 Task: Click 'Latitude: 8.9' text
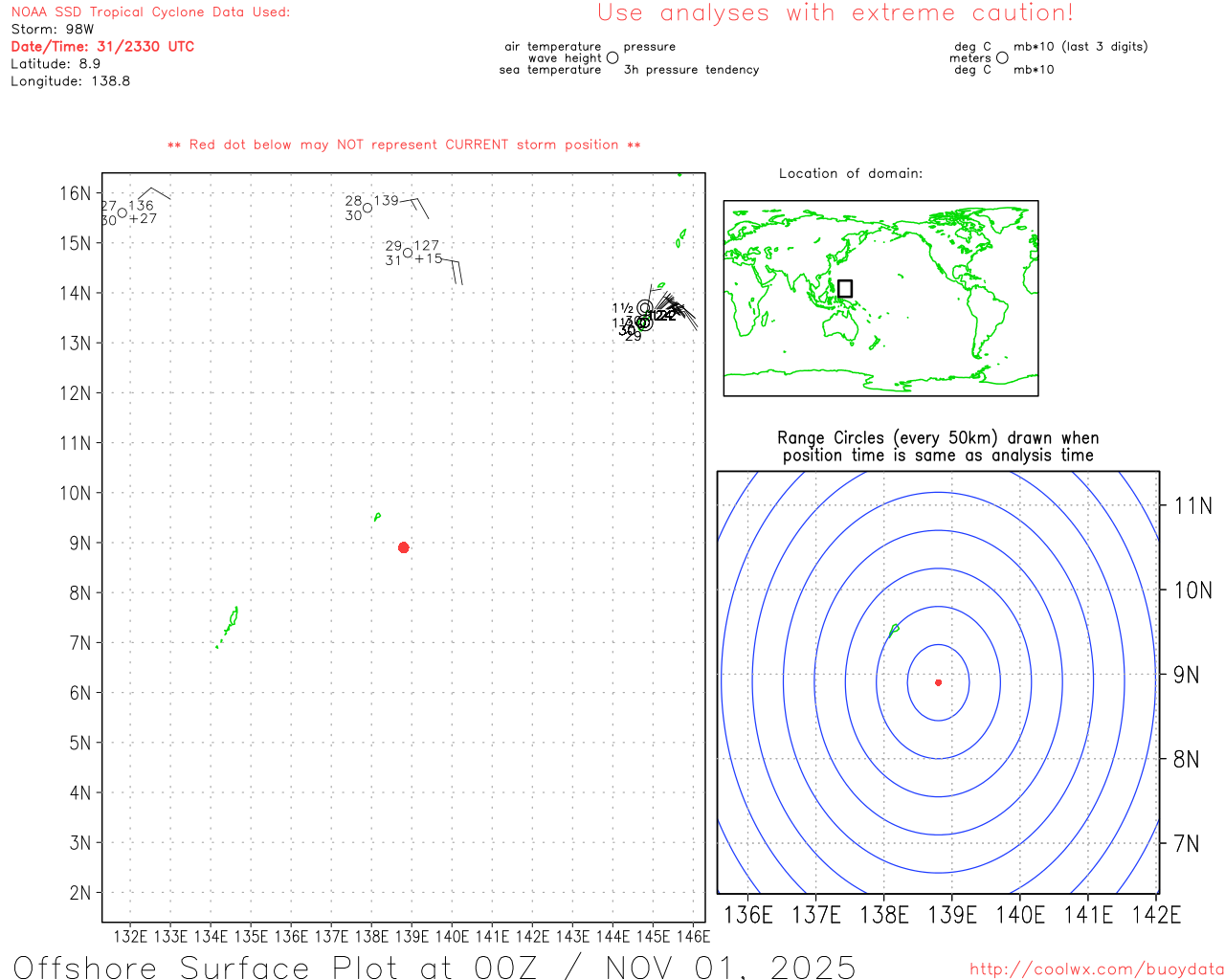point(56,64)
